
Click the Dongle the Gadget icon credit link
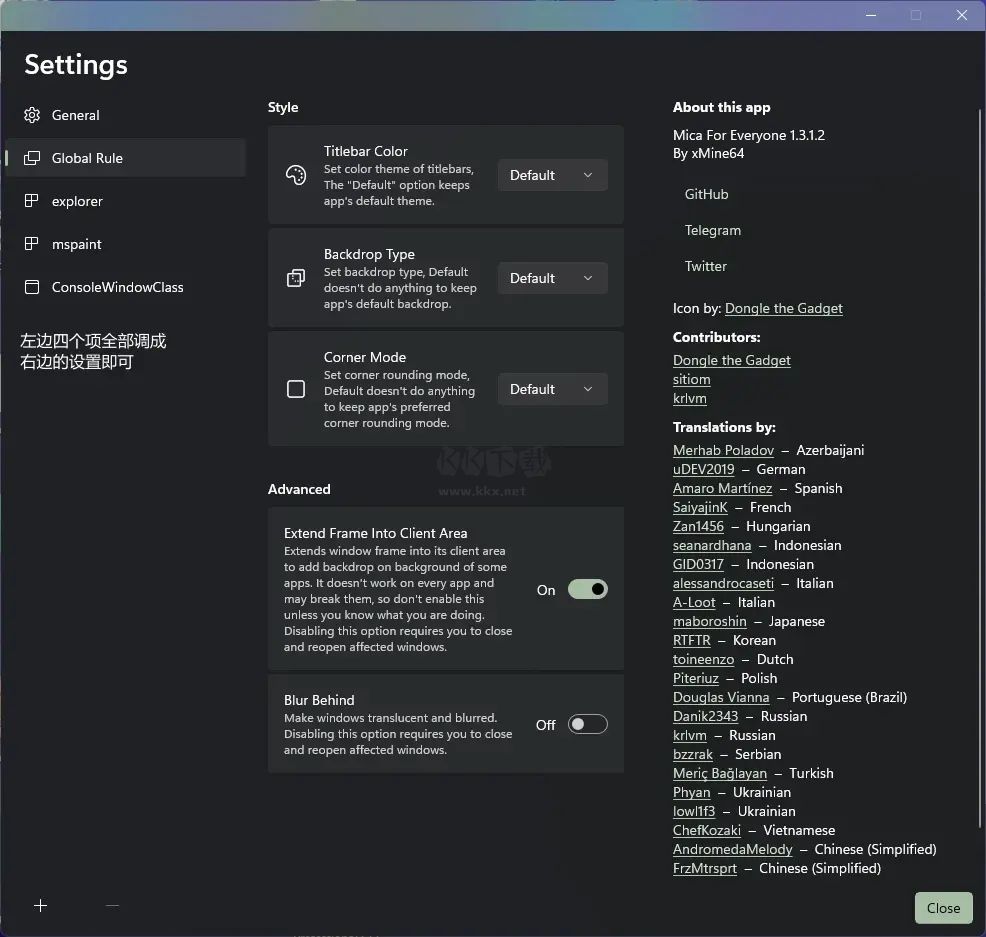click(x=783, y=309)
